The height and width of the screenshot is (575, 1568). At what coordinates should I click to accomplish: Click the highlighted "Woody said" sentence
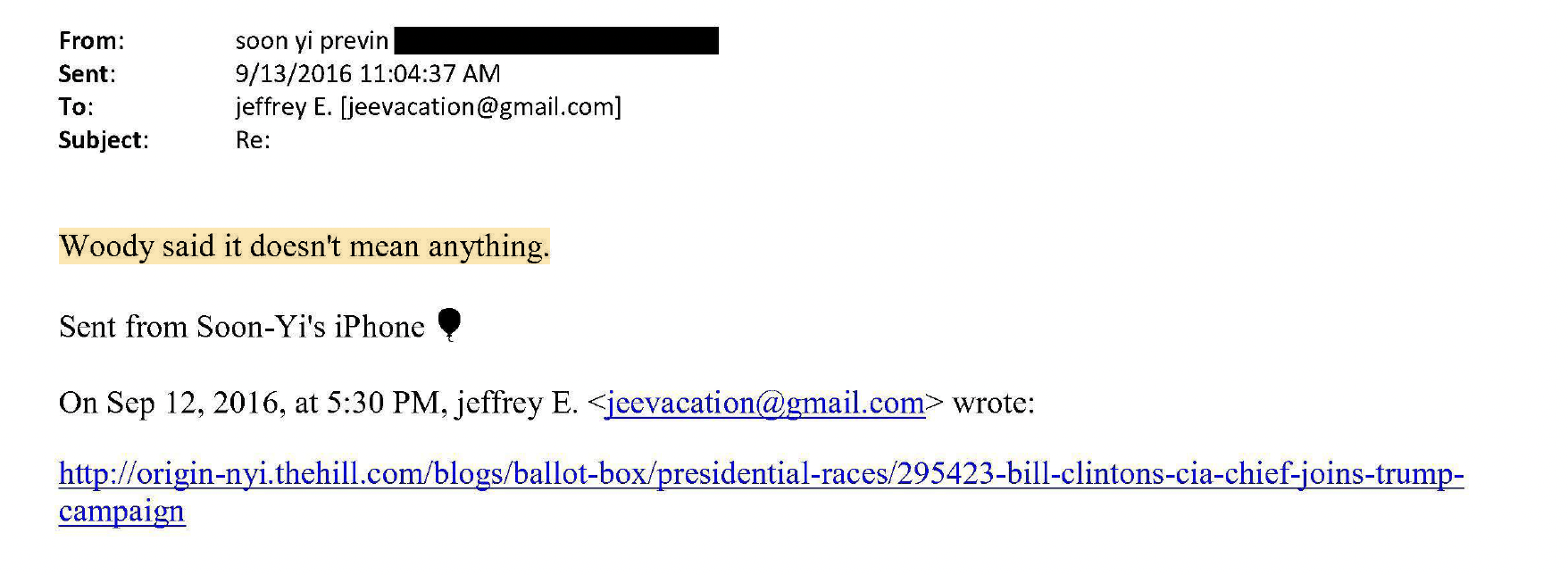(x=304, y=246)
